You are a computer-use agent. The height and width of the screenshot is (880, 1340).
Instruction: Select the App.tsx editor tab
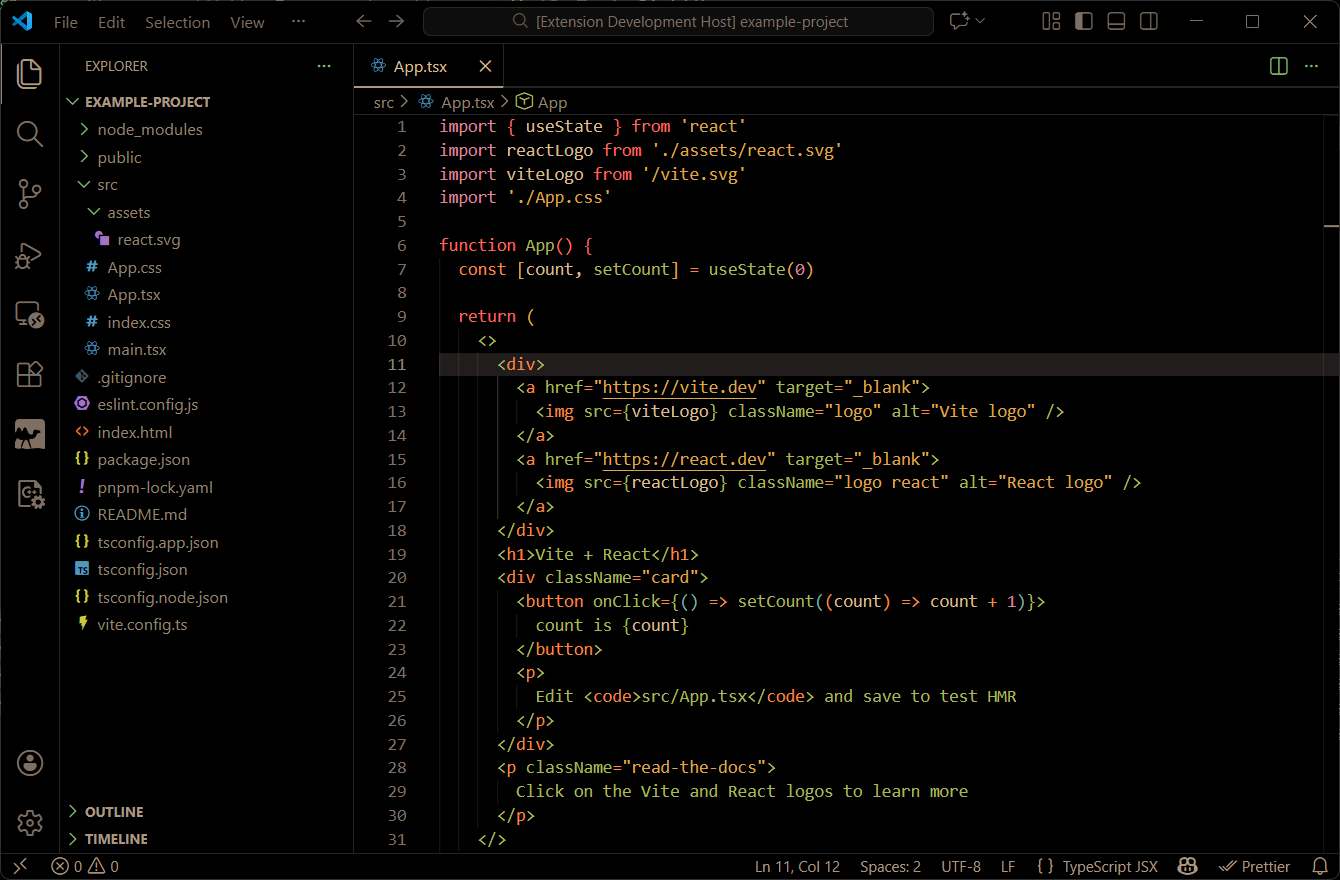(x=428, y=66)
